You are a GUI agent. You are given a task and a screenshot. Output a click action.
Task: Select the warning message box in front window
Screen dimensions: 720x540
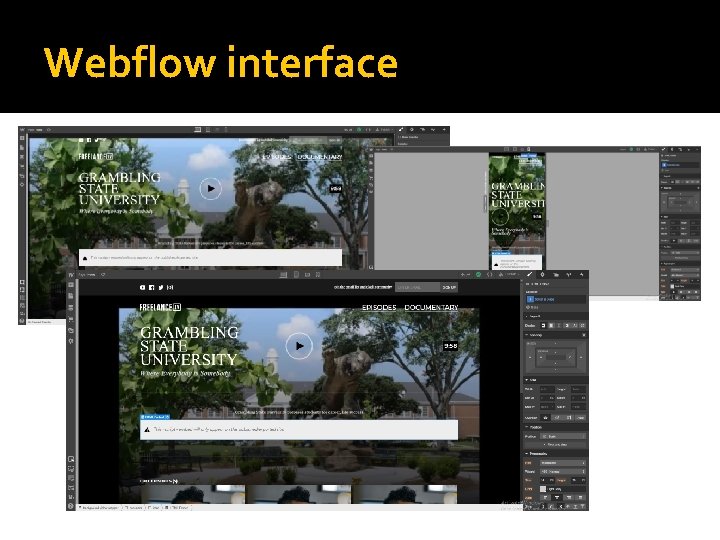(299, 430)
